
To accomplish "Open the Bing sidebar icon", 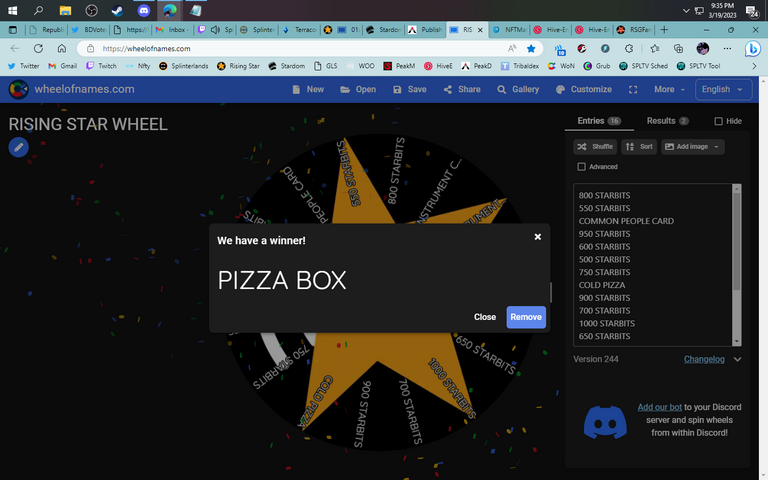I will [x=753, y=48].
